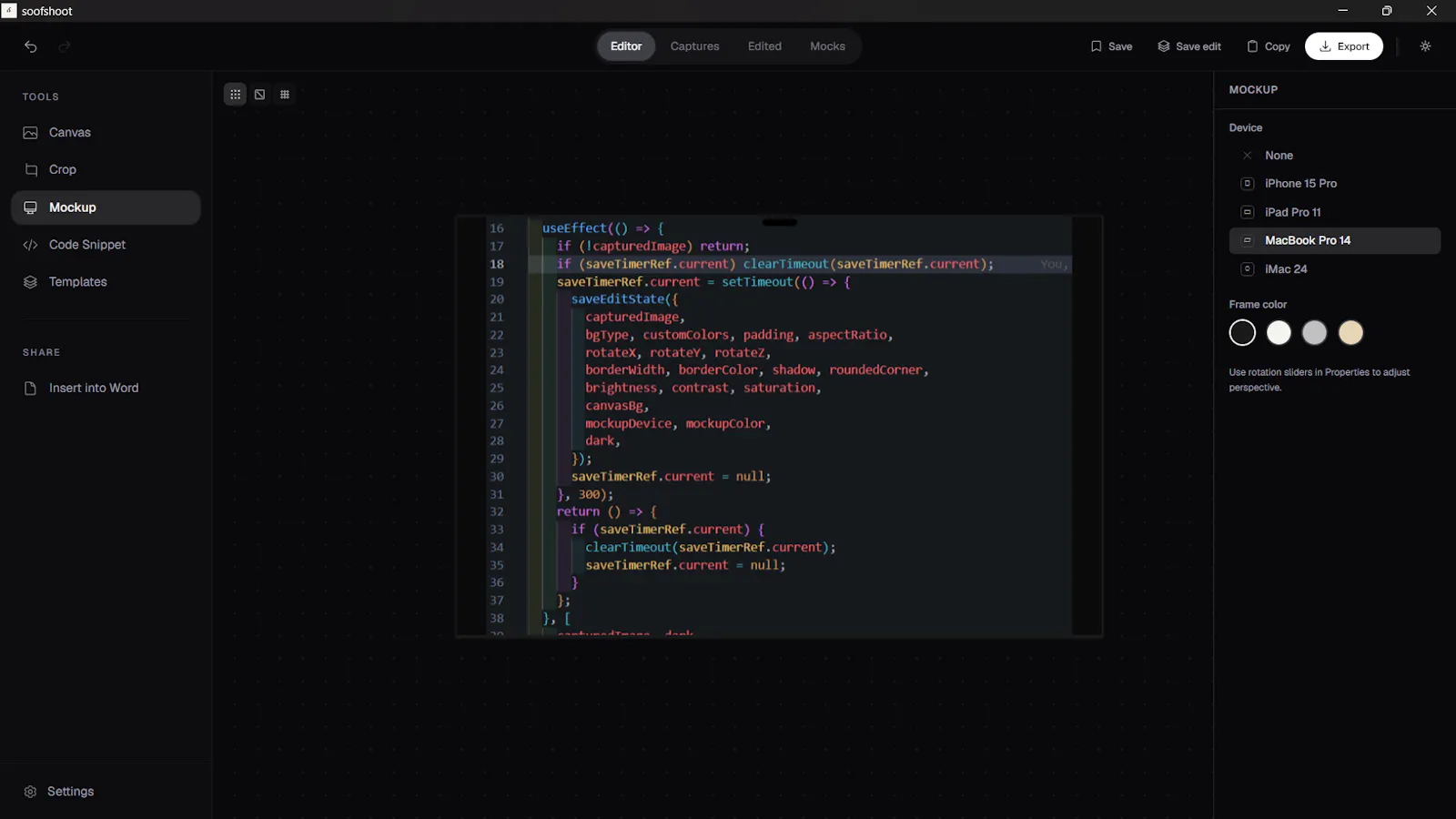Click the download icon in Export button
This screenshot has height=819, width=1456.
pyautogui.click(x=1325, y=46)
